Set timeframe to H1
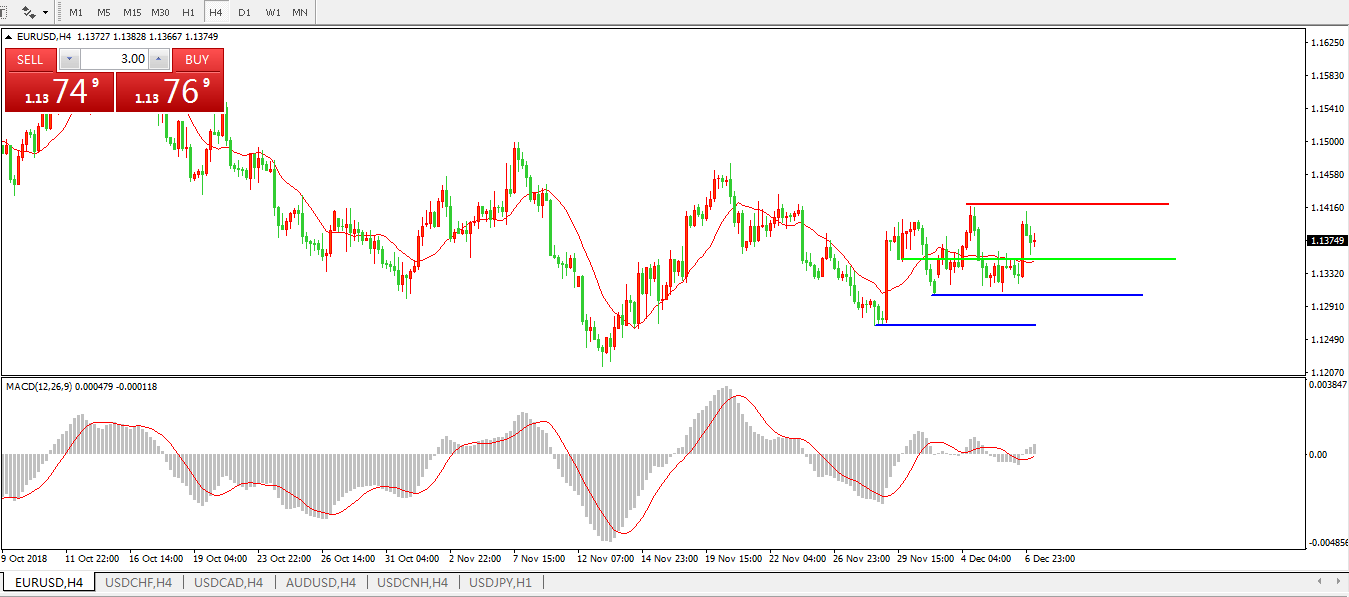 click(188, 13)
